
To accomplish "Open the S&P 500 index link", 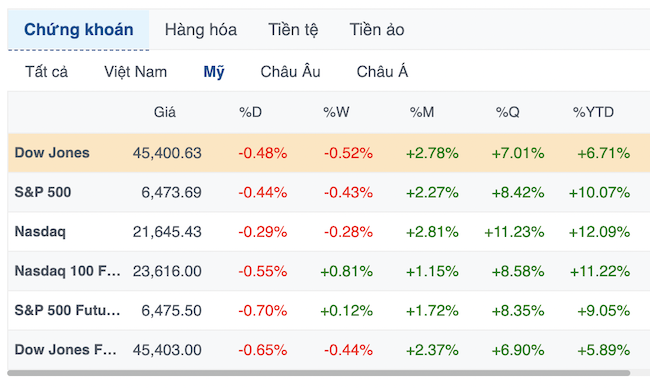I will pyautogui.click(x=43, y=192).
